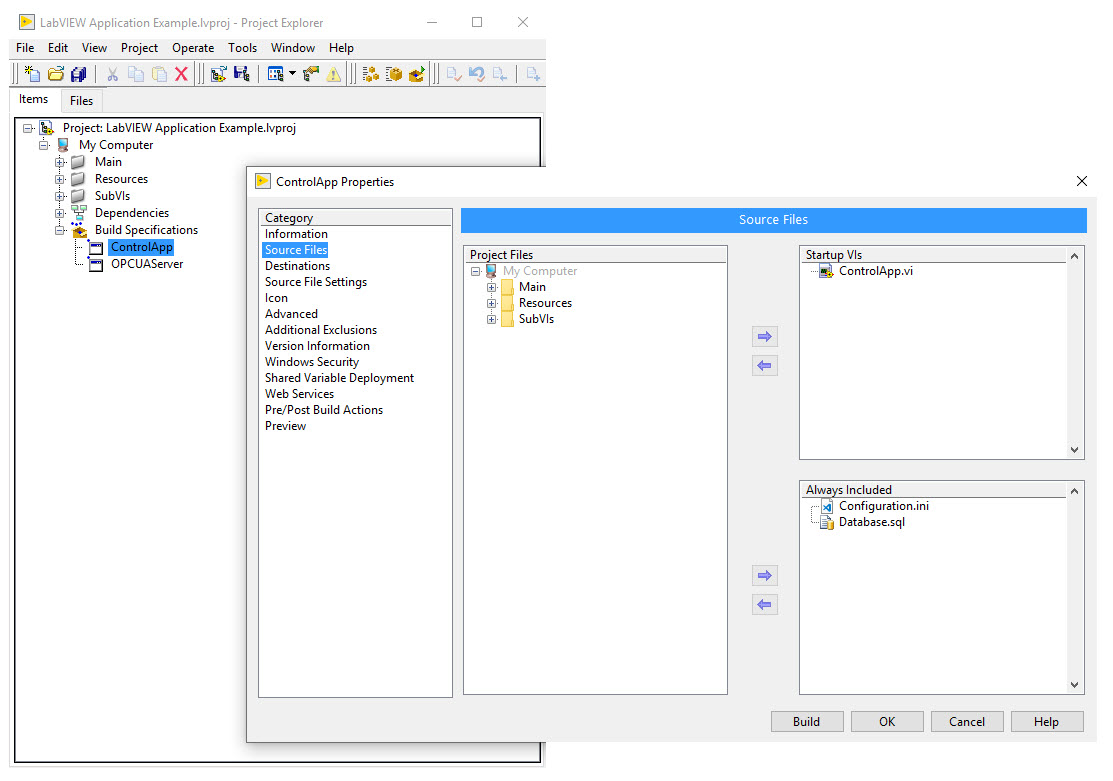Click the greyed document with check mark icon

click(454, 74)
